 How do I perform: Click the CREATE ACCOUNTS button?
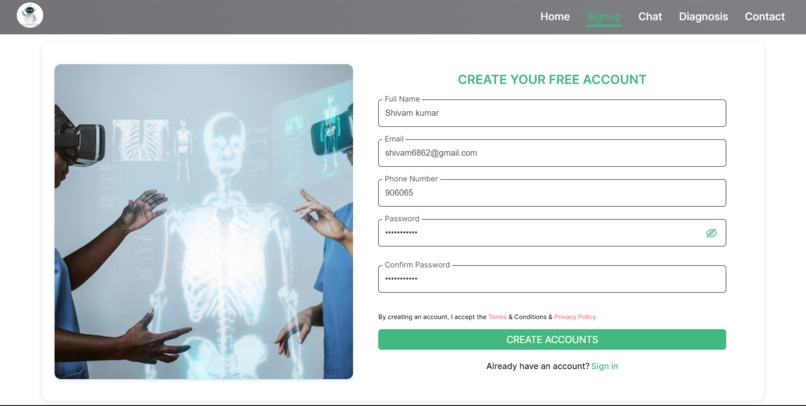[x=552, y=340]
